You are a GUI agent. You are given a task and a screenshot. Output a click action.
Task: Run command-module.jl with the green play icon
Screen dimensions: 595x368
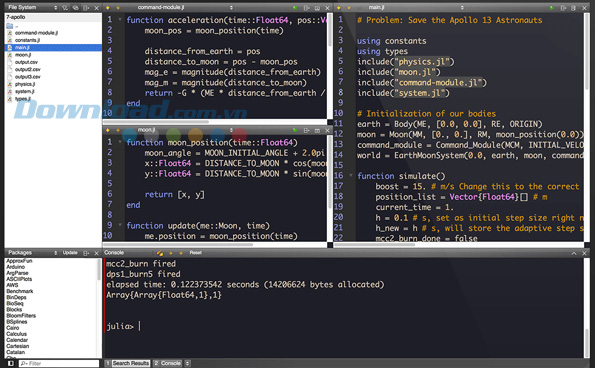(x=295, y=8)
